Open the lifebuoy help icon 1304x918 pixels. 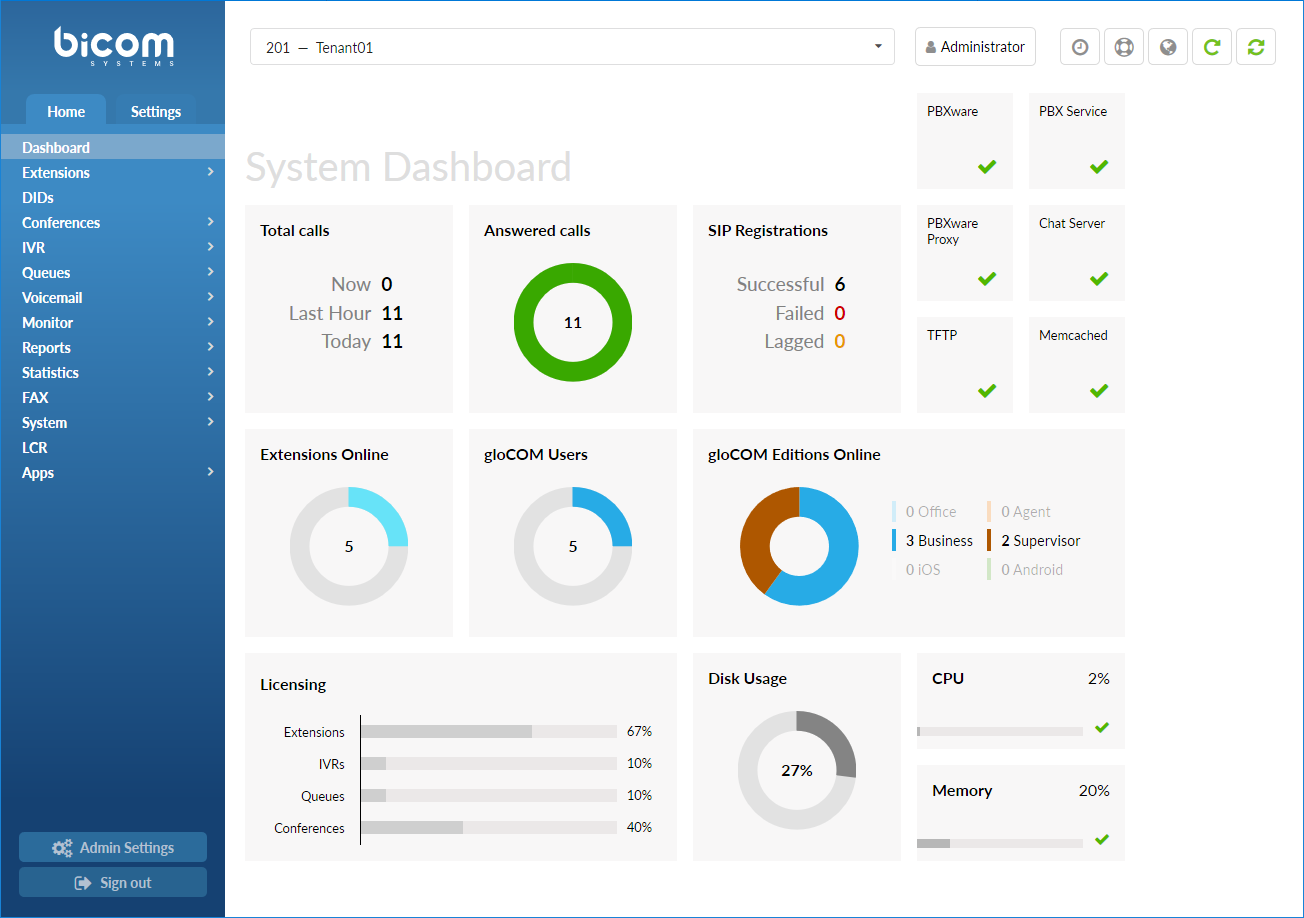pos(1124,47)
